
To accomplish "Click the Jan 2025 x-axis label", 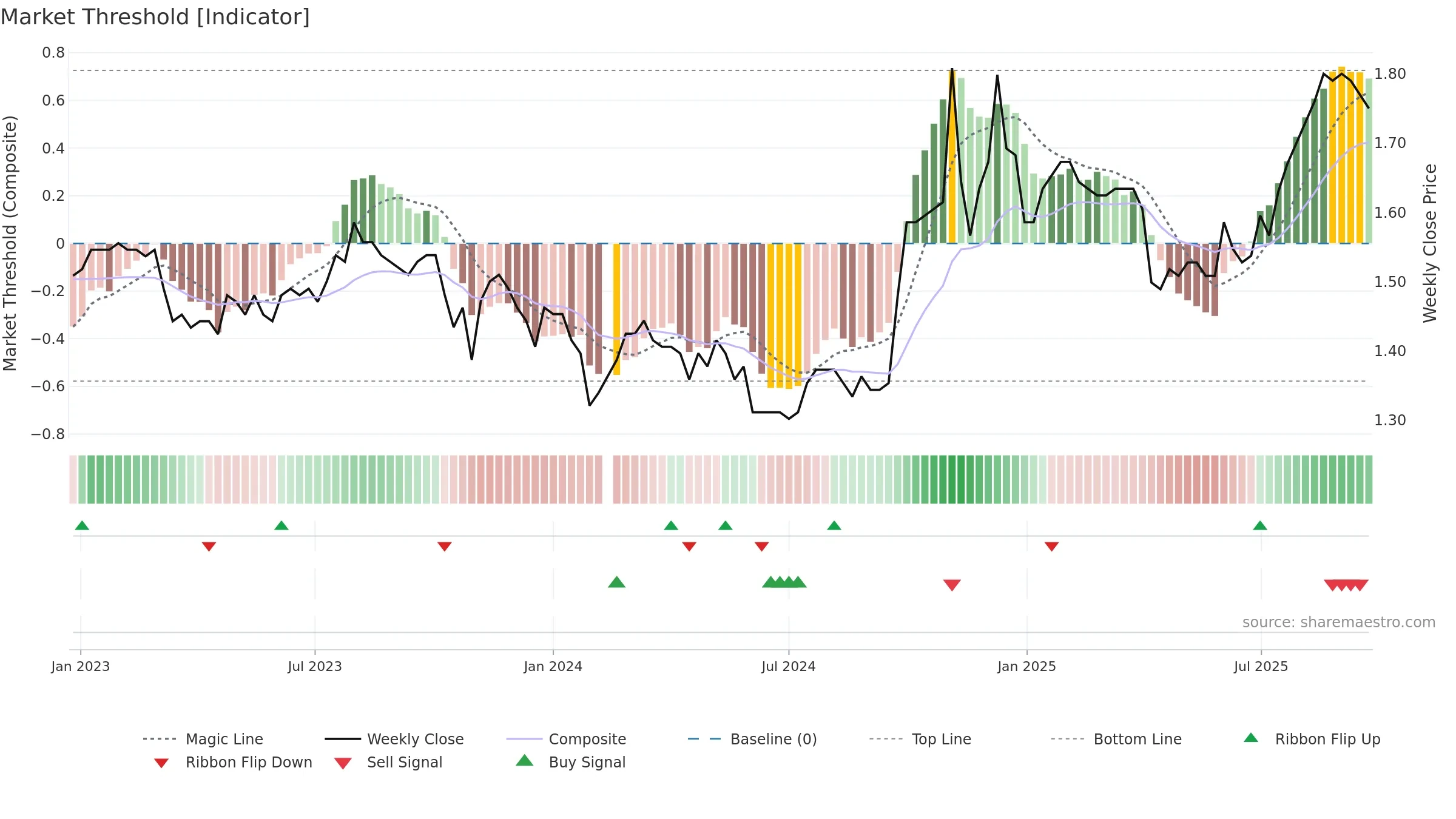I will [1027, 666].
